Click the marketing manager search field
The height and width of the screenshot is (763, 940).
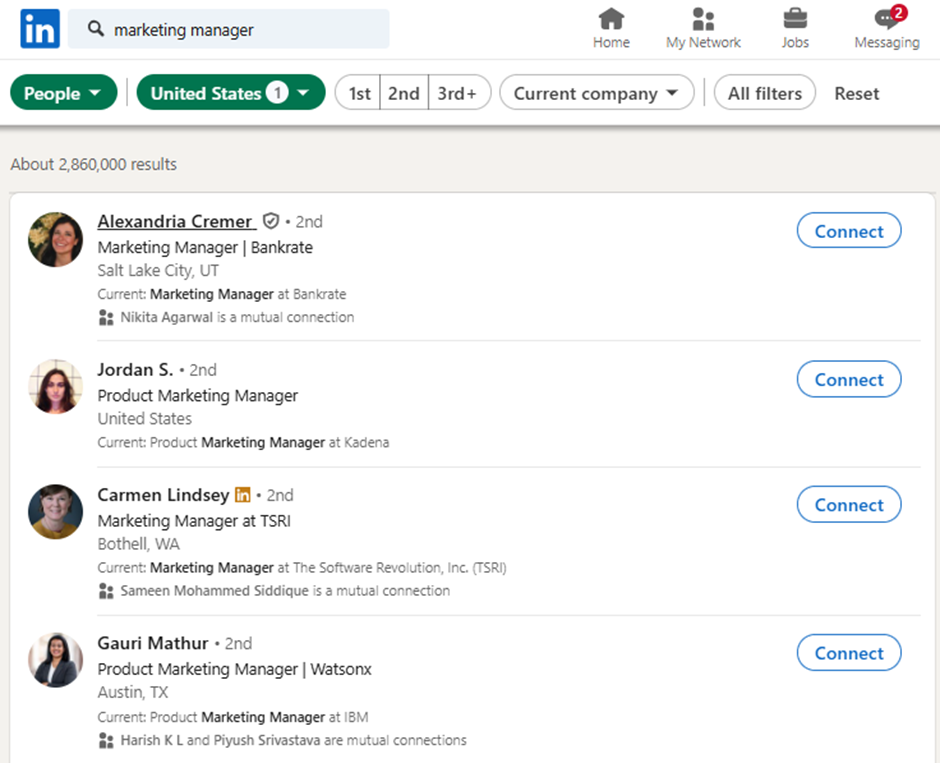(x=228, y=28)
